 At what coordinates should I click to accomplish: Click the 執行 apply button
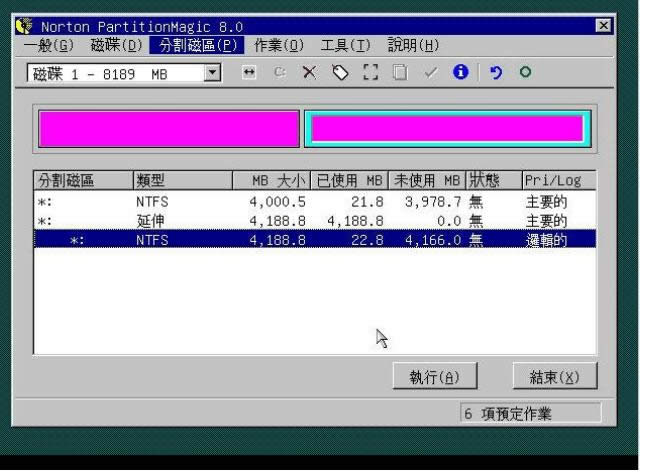435,376
